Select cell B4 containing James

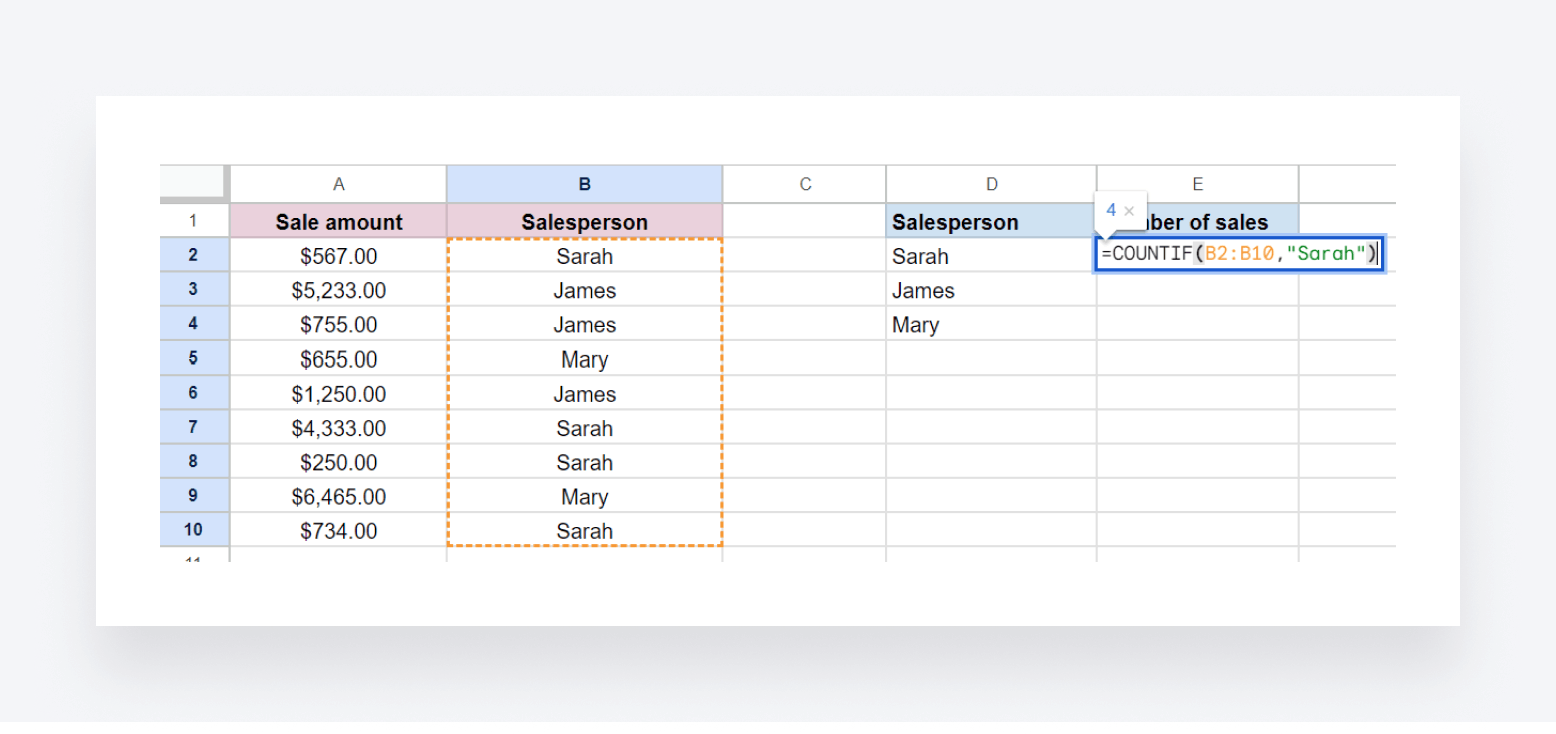tap(585, 324)
